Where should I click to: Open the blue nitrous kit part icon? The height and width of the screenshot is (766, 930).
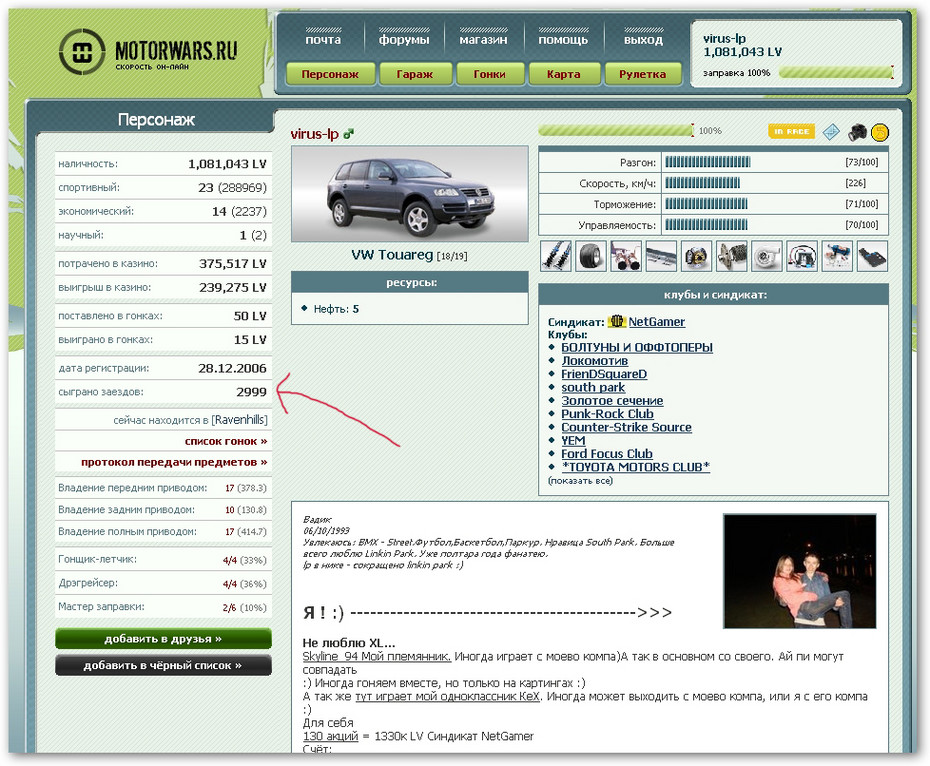(837, 256)
